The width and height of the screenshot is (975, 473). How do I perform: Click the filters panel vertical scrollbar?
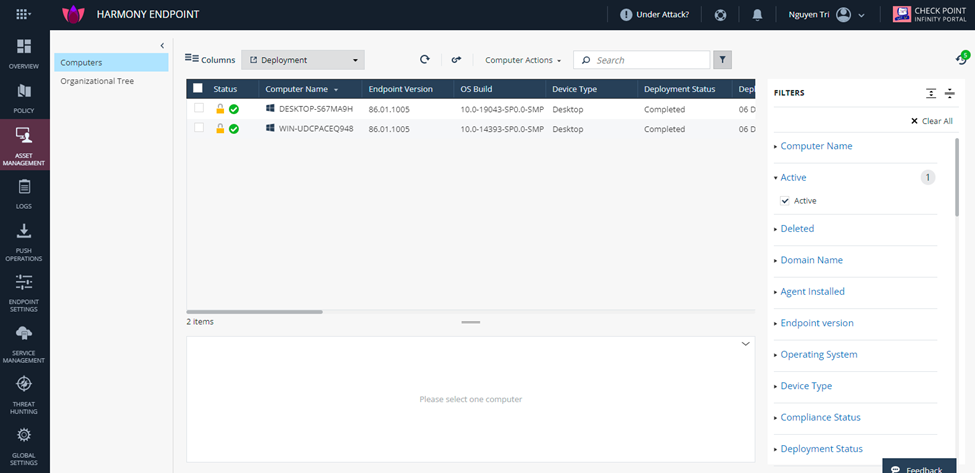pos(956,177)
